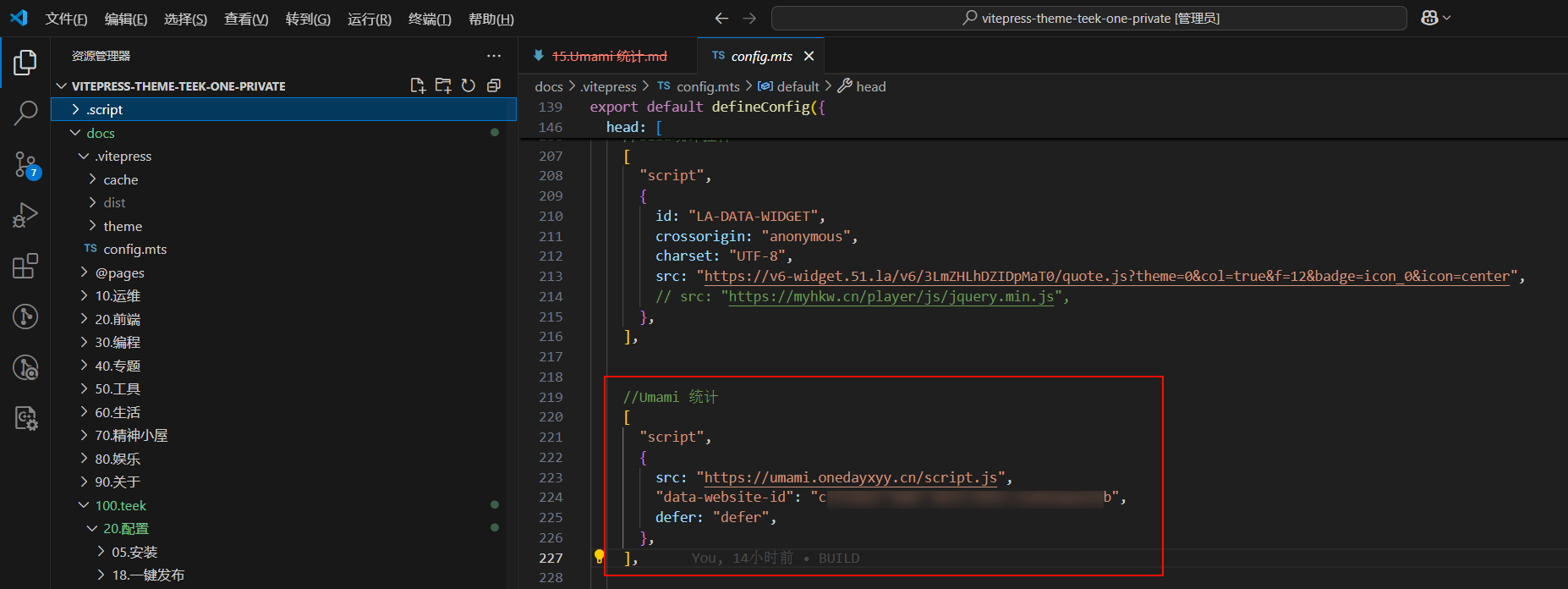Expand the 50.工具 folder
Image resolution: width=1568 pixels, height=589 pixels.
(x=283, y=388)
